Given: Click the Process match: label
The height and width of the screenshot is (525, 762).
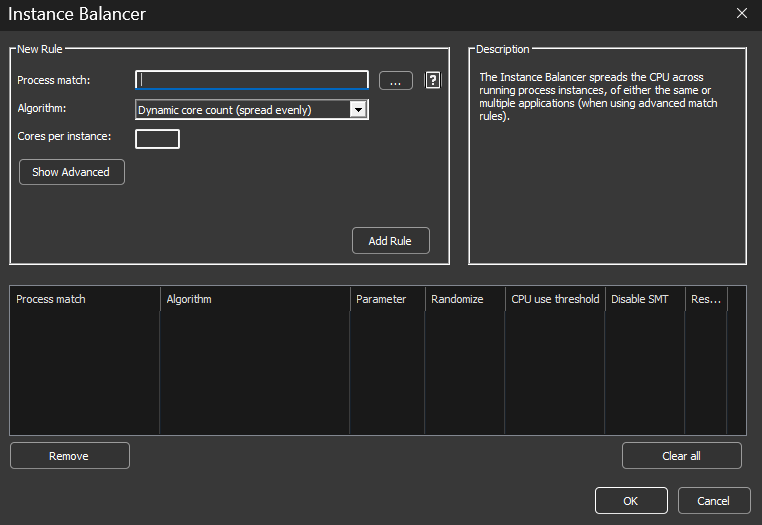Looking at the screenshot, I should [x=54, y=80].
